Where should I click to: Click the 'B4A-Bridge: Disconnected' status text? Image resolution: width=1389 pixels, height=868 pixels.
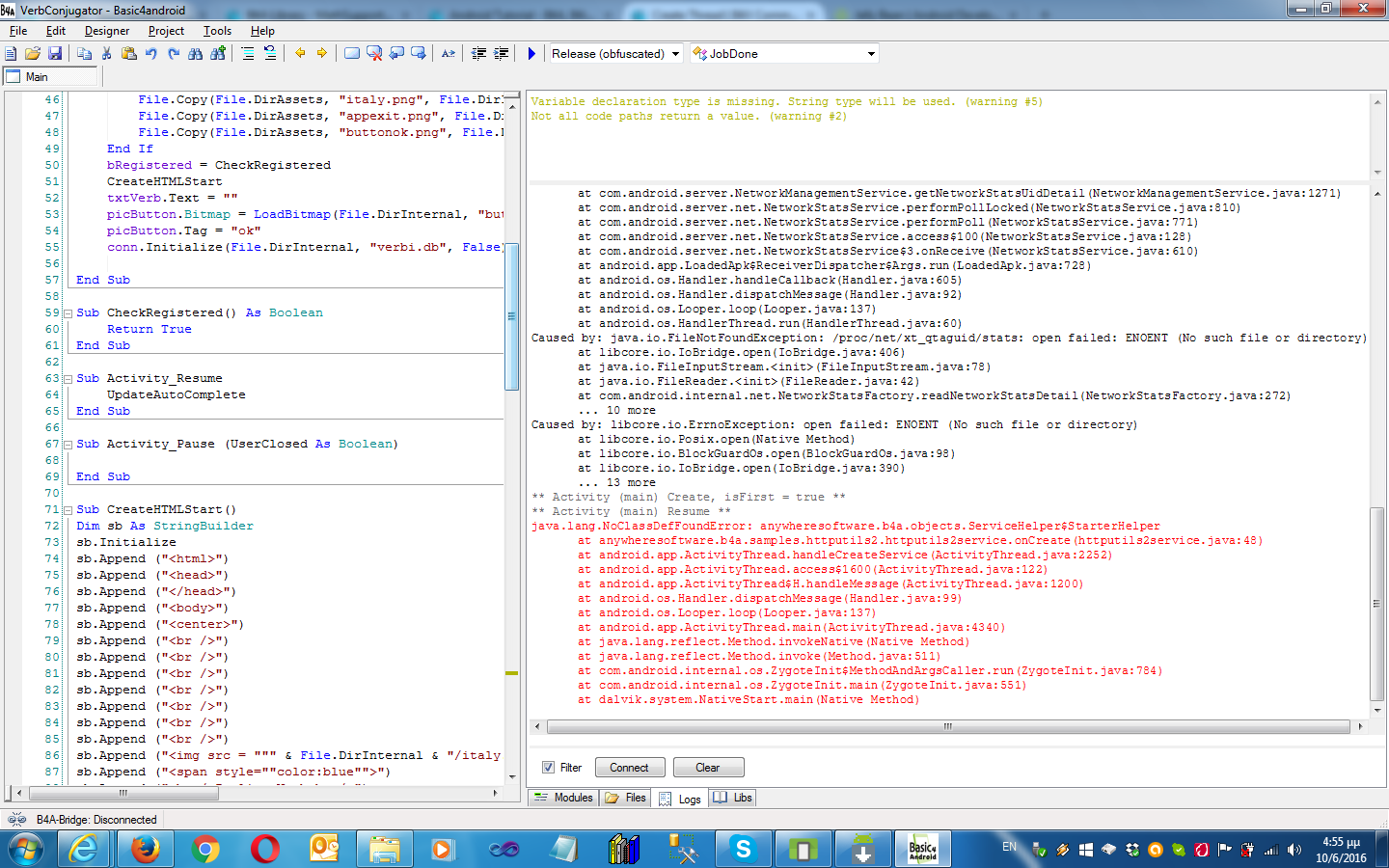coord(96,820)
